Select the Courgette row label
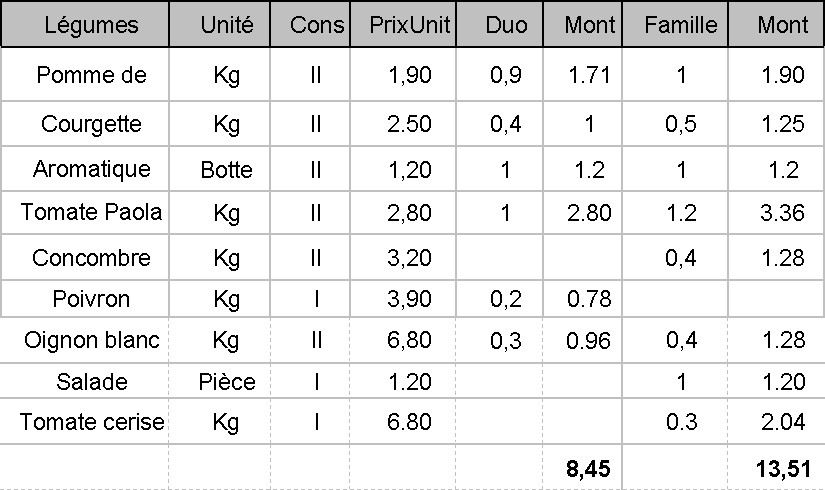 (91, 125)
